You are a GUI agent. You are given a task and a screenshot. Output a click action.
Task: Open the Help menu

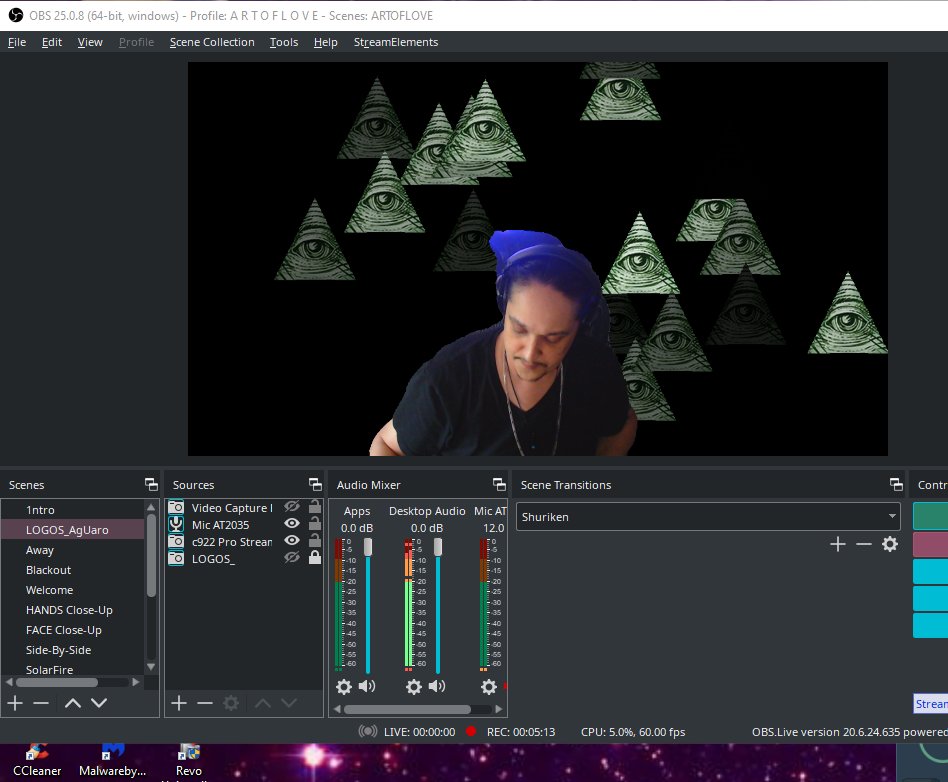click(325, 42)
